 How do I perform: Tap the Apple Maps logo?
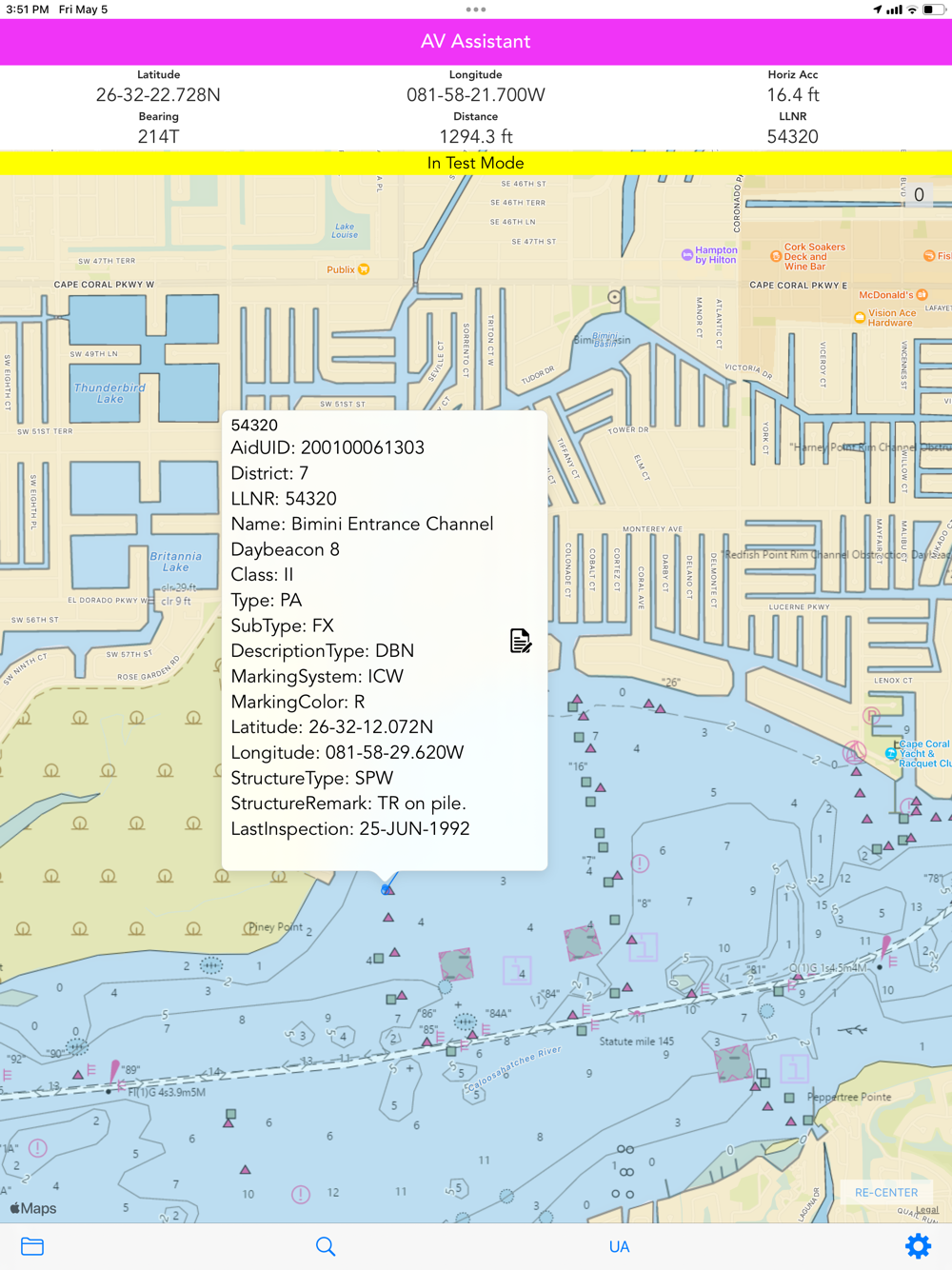tap(33, 1208)
